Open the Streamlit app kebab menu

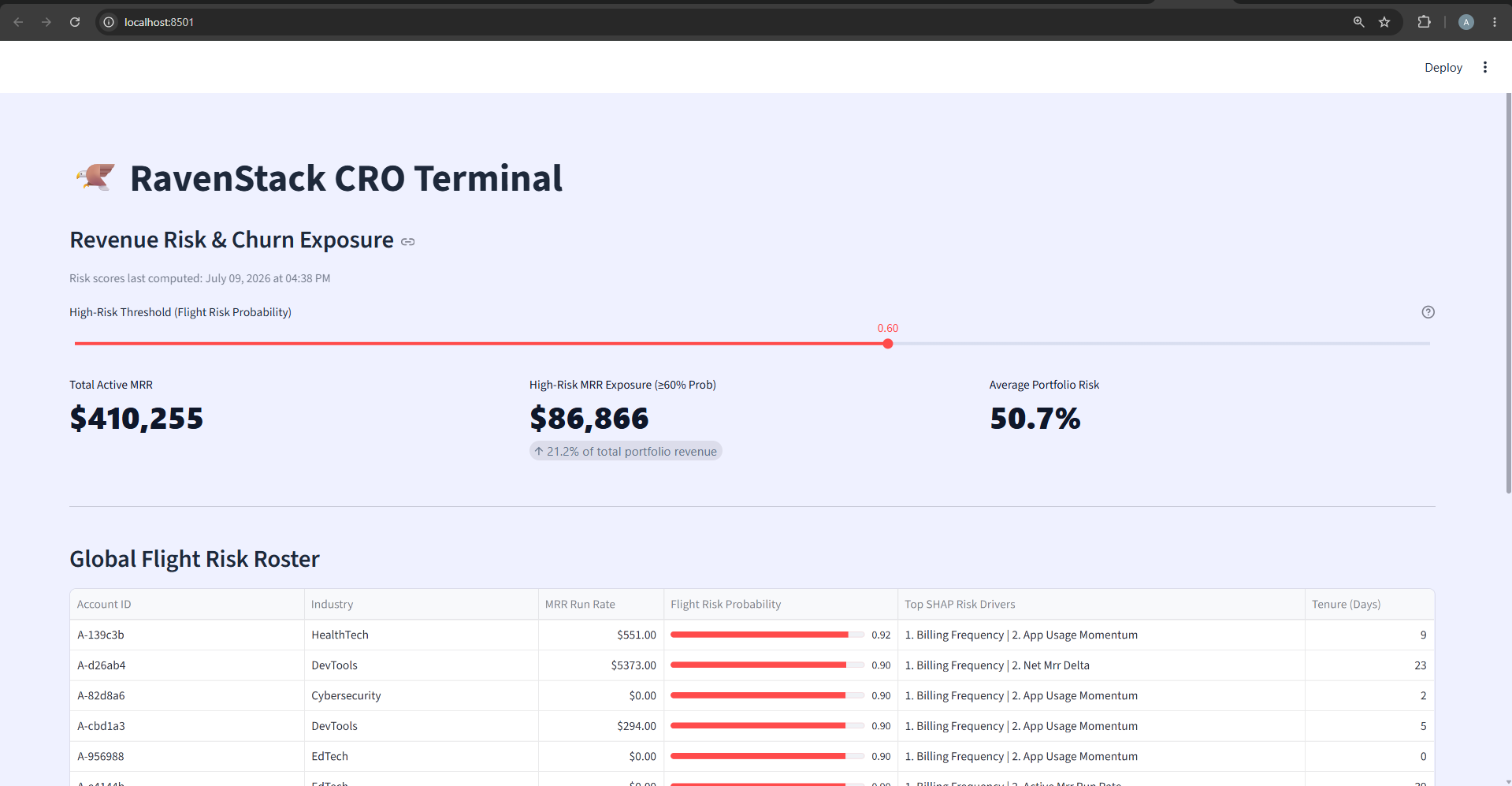(1485, 68)
